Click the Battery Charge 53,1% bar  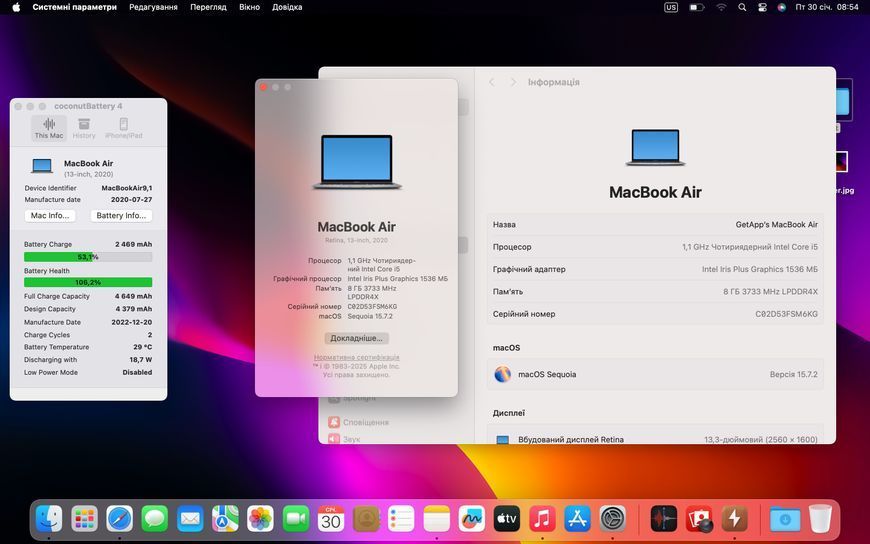pyautogui.click(x=88, y=257)
